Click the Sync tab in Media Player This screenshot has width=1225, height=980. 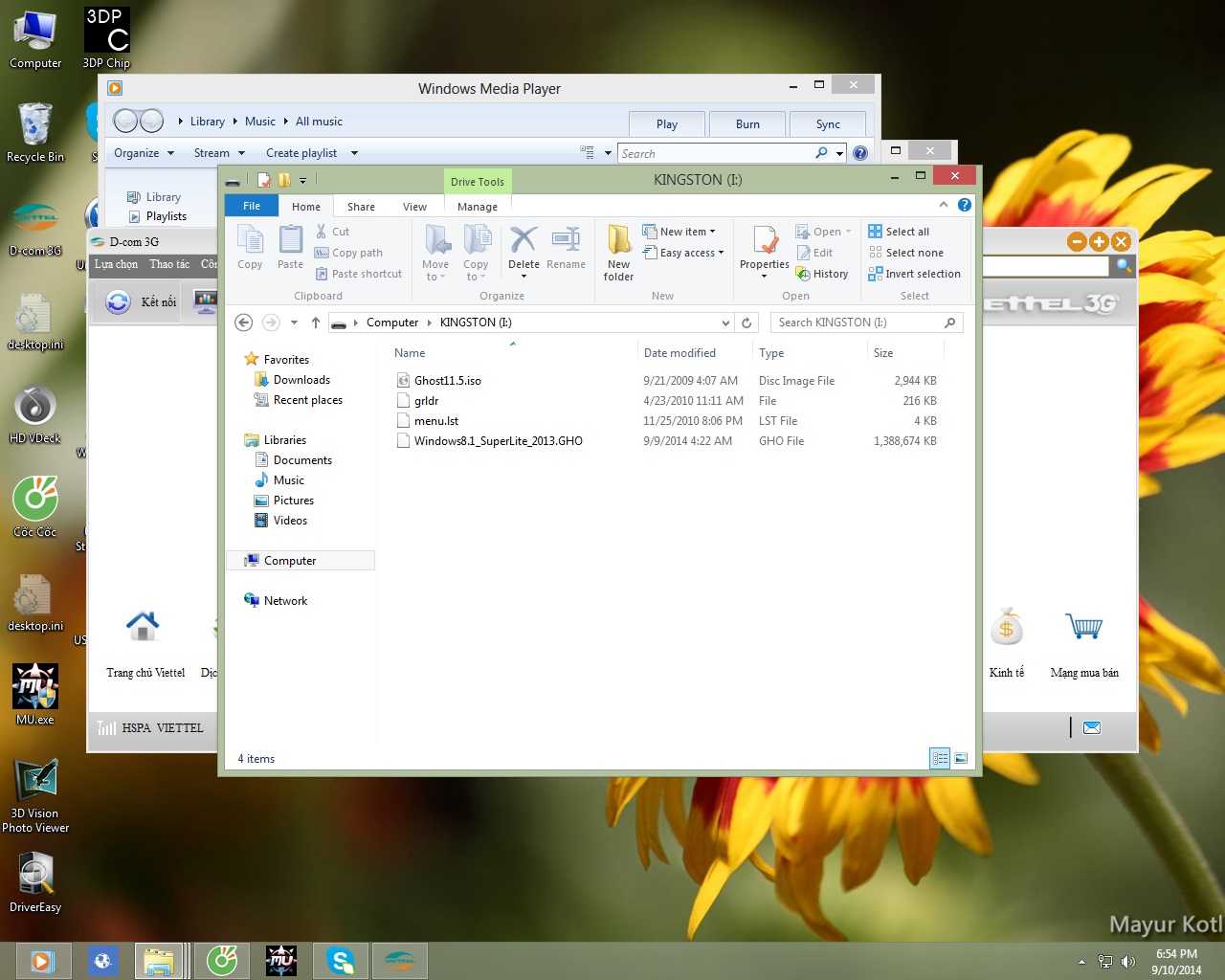[828, 124]
